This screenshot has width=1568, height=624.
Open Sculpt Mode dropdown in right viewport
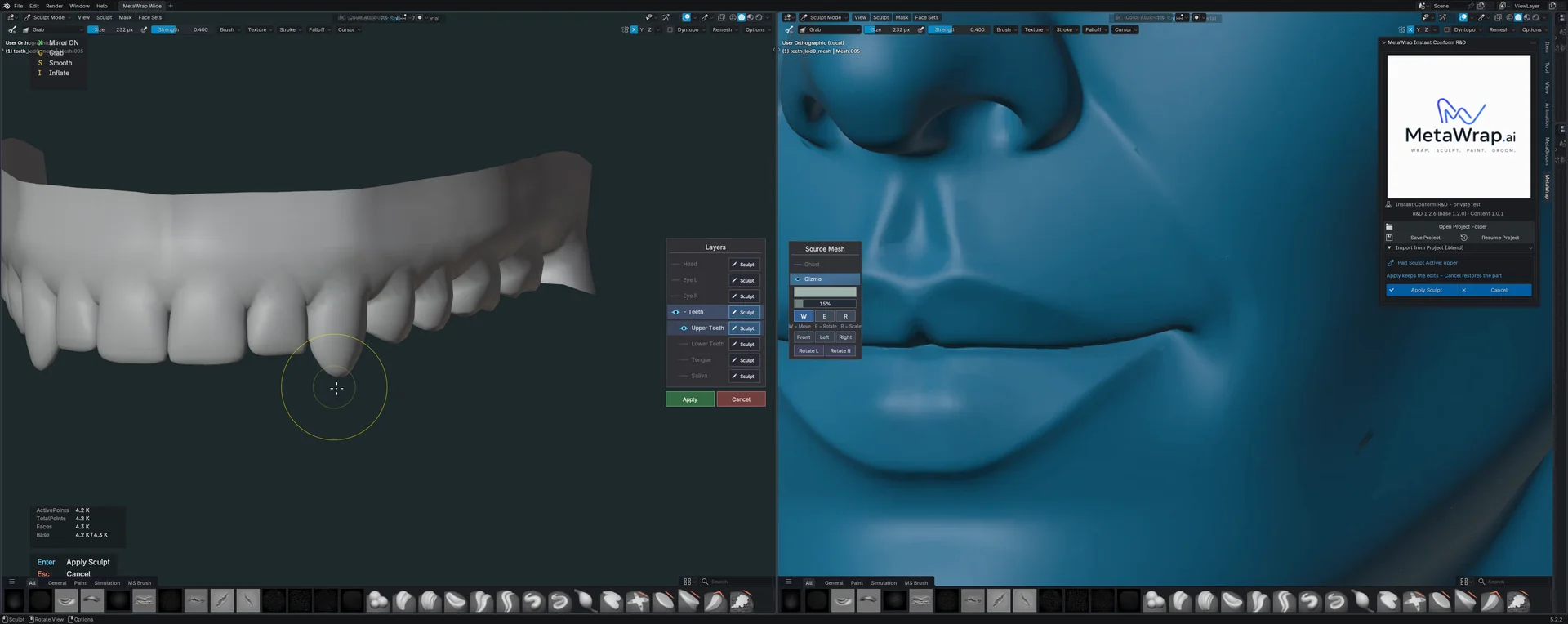point(824,17)
